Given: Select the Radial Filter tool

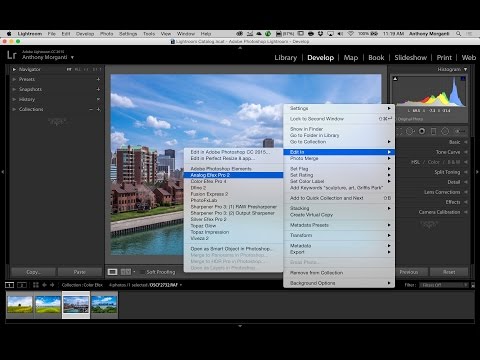Looking at the screenshot, I should tap(445, 131).
